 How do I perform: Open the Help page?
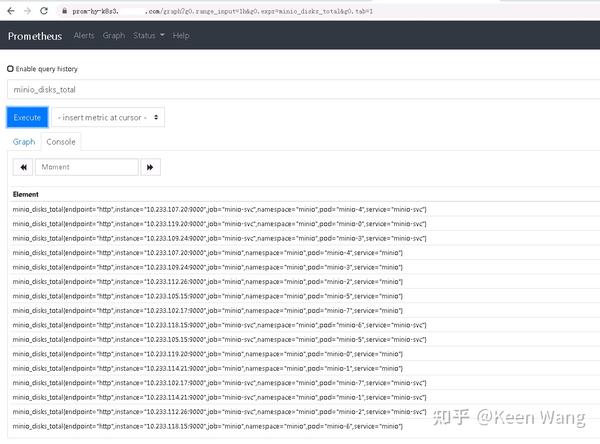pos(181,36)
